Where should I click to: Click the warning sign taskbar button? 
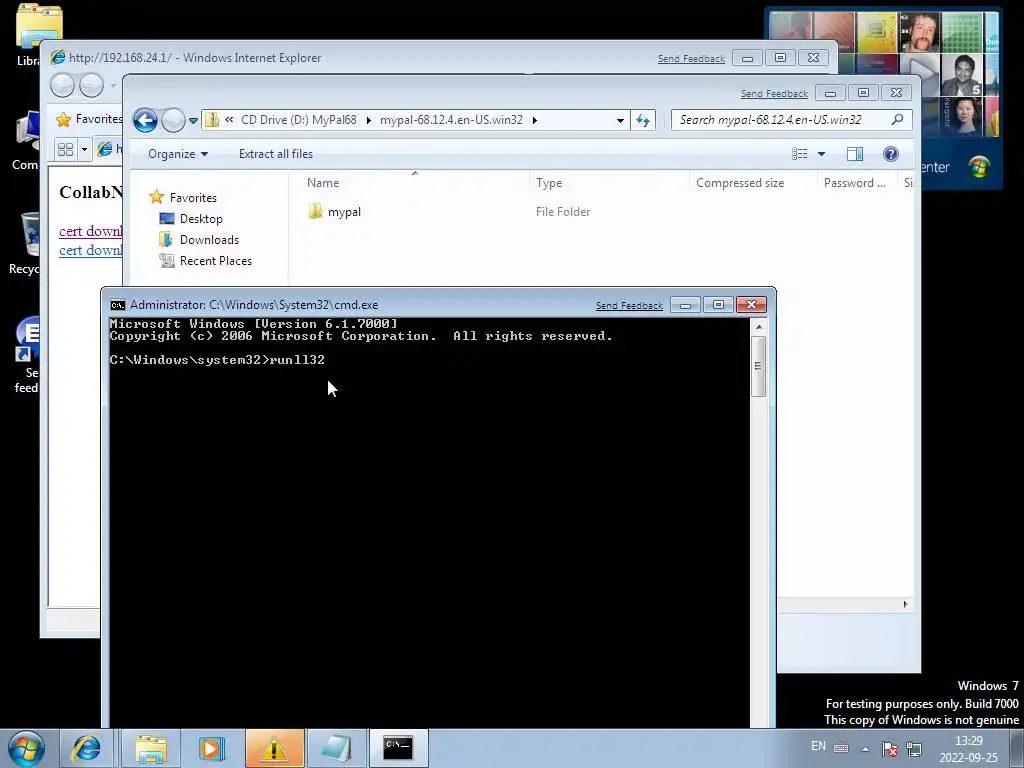(x=274, y=748)
